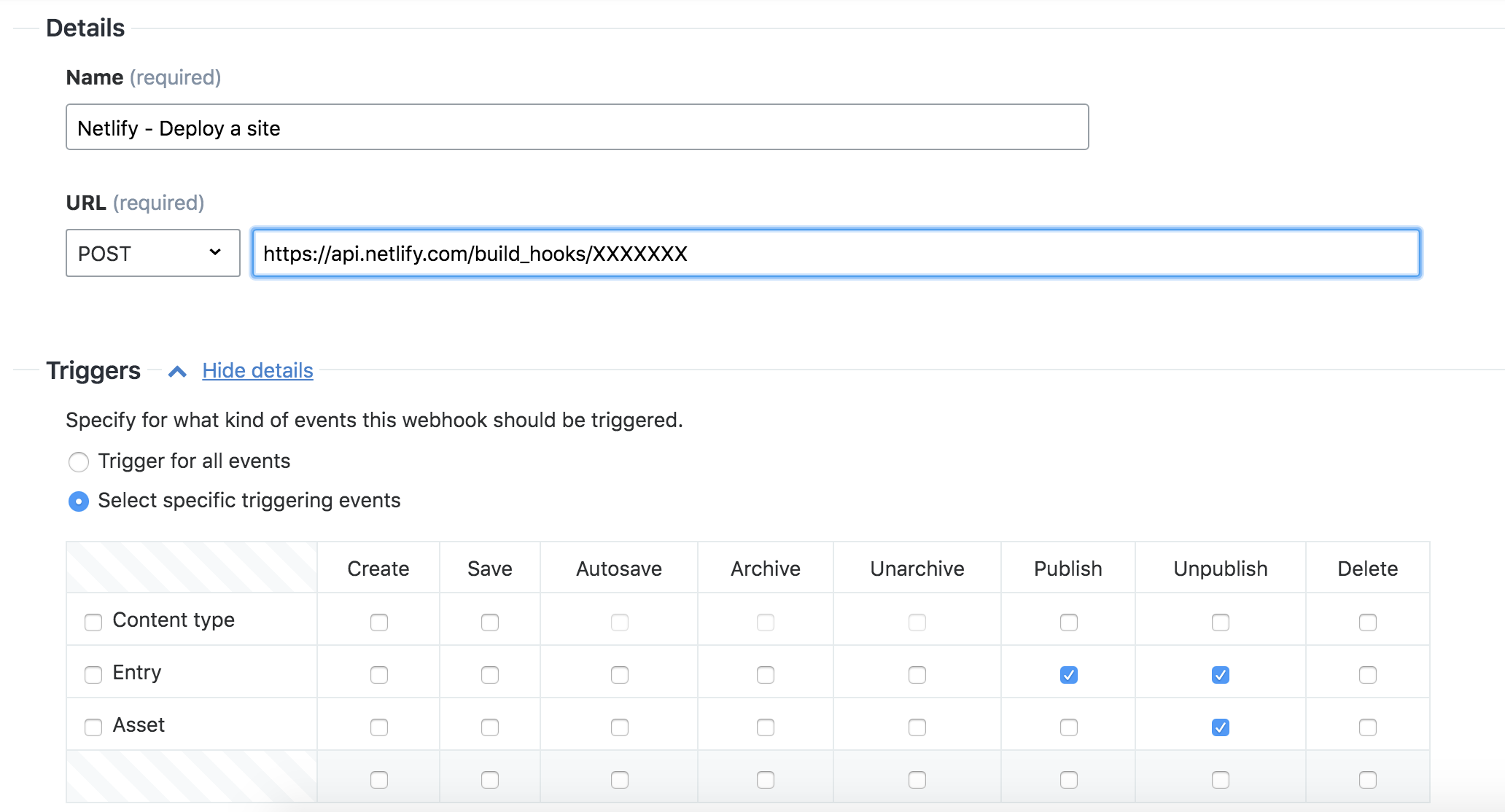Check the Asset Publish checkbox
1505x812 pixels.
(1068, 727)
